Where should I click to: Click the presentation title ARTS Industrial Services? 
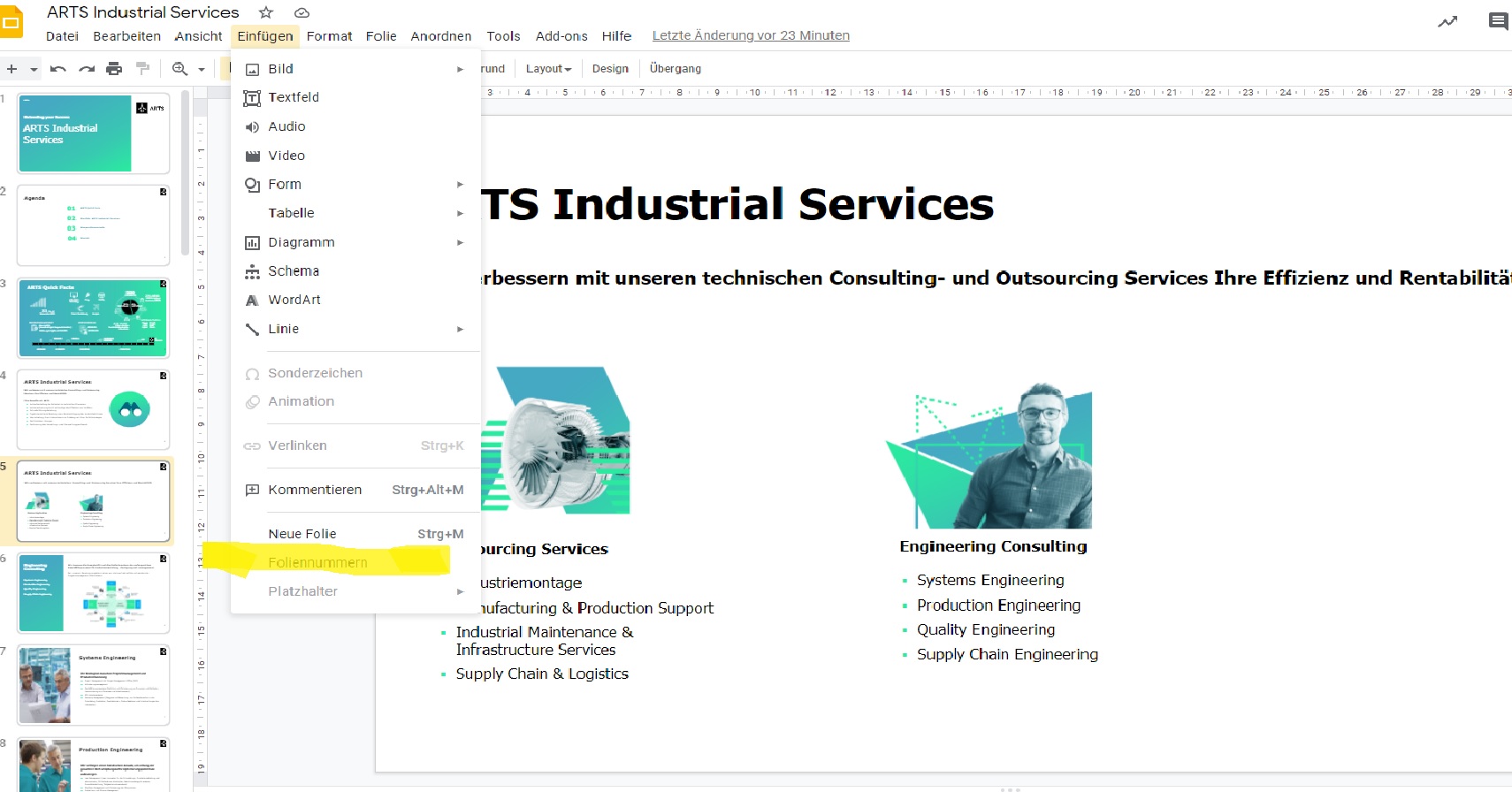pyautogui.click(x=143, y=12)
